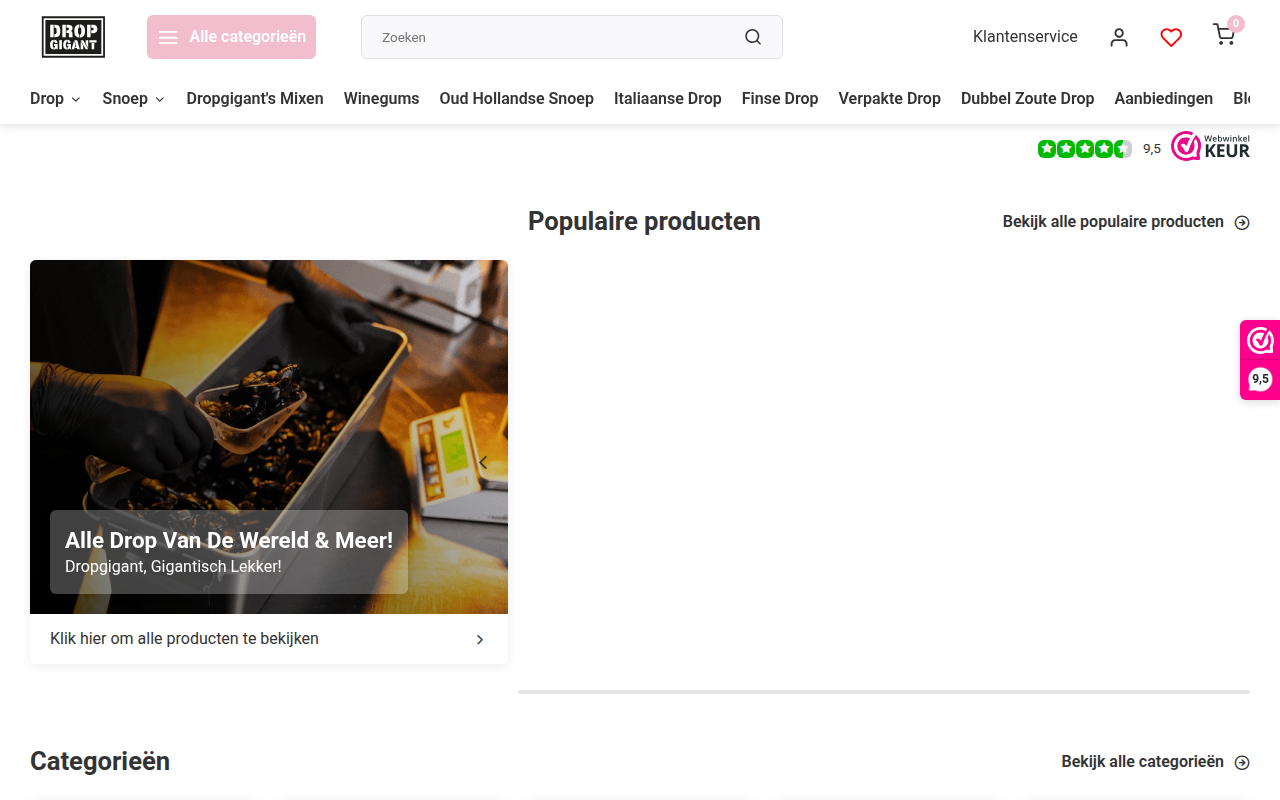The width and height of the screenshot is (1280, 800).
Task: Click the popular products horizontal scrollbar
Action: pyautogui.click(x=884, y=692)
